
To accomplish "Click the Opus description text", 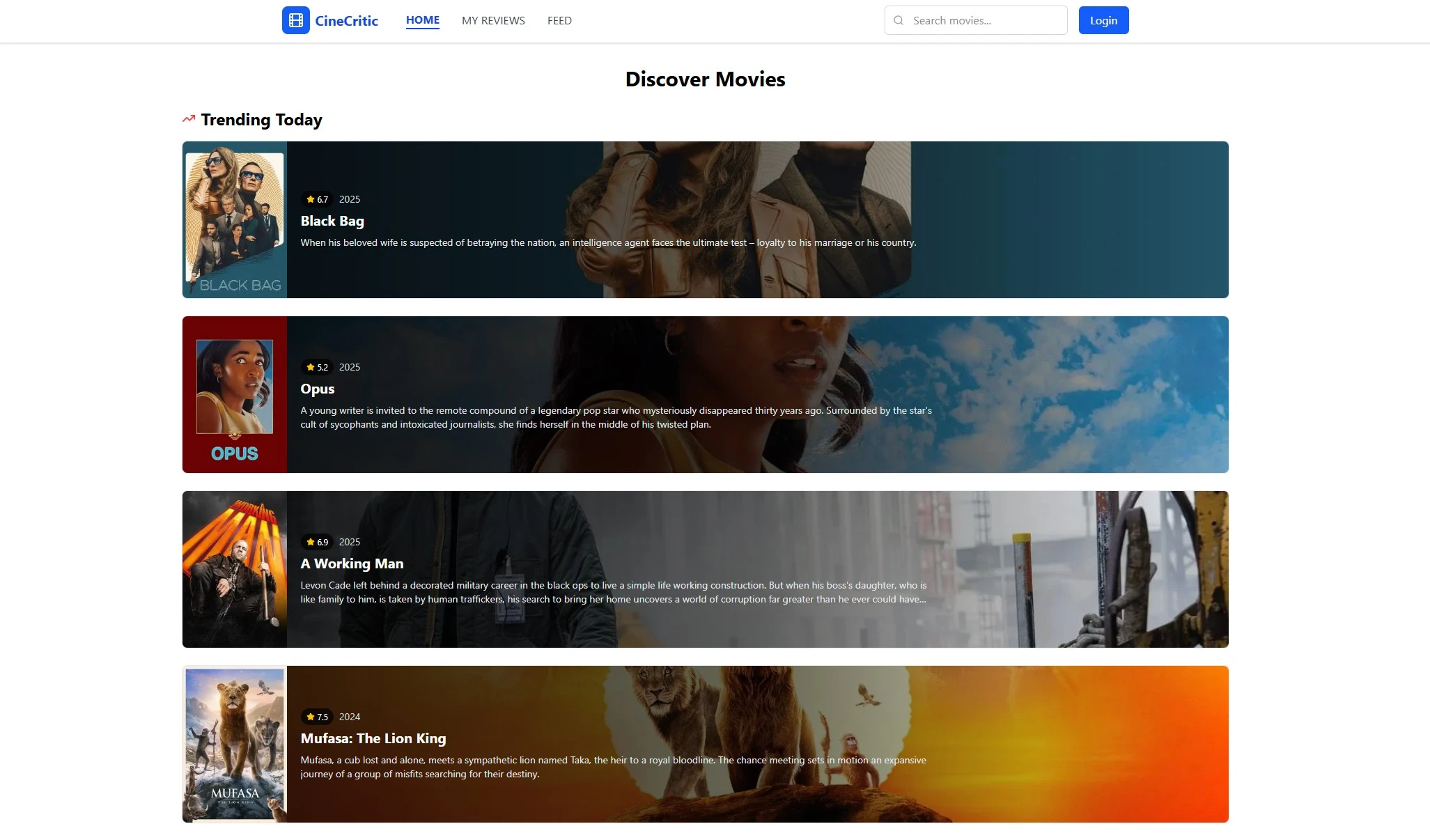I will (616, 417).
